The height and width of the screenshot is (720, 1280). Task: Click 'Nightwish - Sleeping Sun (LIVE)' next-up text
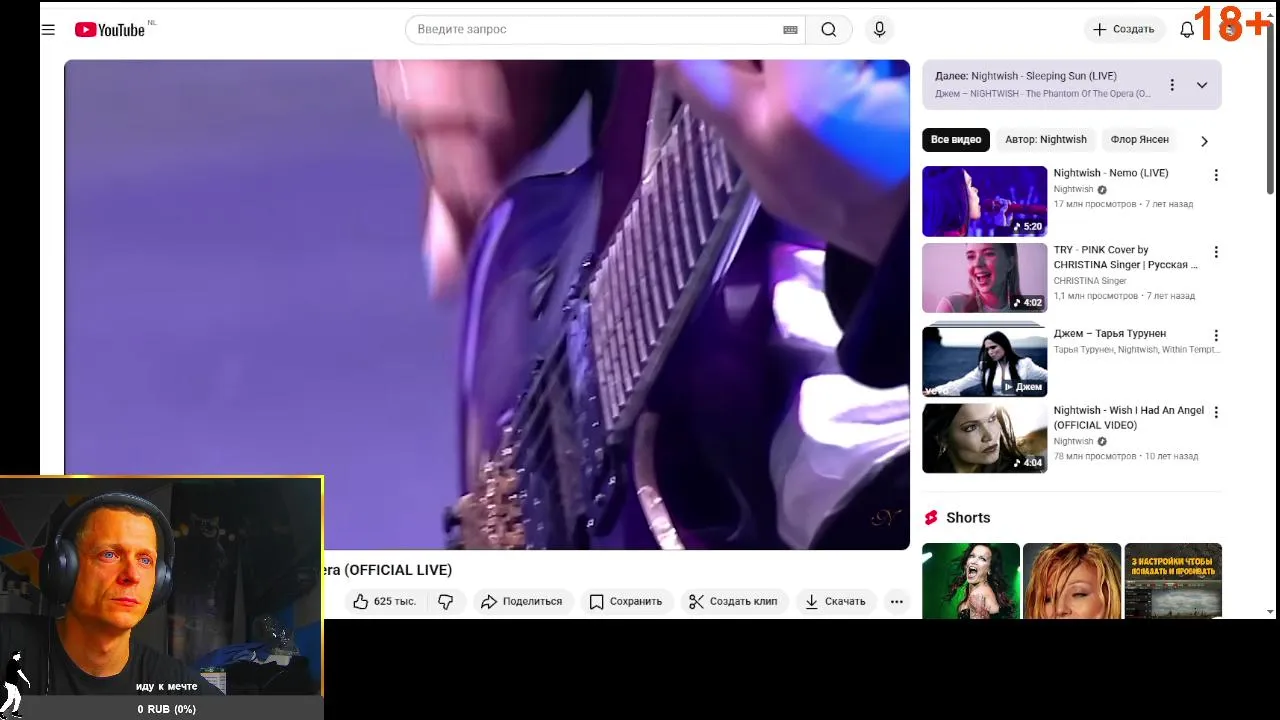(x=1044, y=76)
